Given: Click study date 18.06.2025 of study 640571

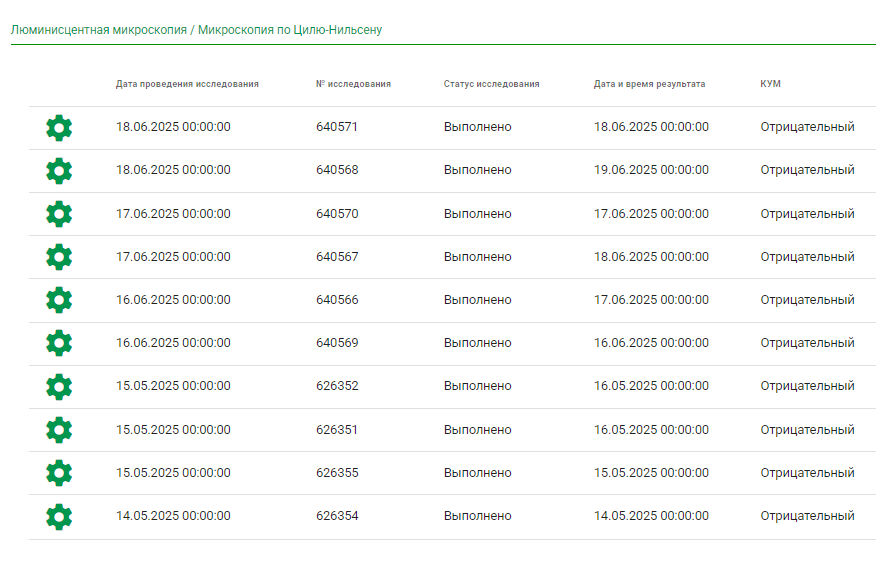Looking at the screenshot, I should pyautogui.click(x=173, y=127).
